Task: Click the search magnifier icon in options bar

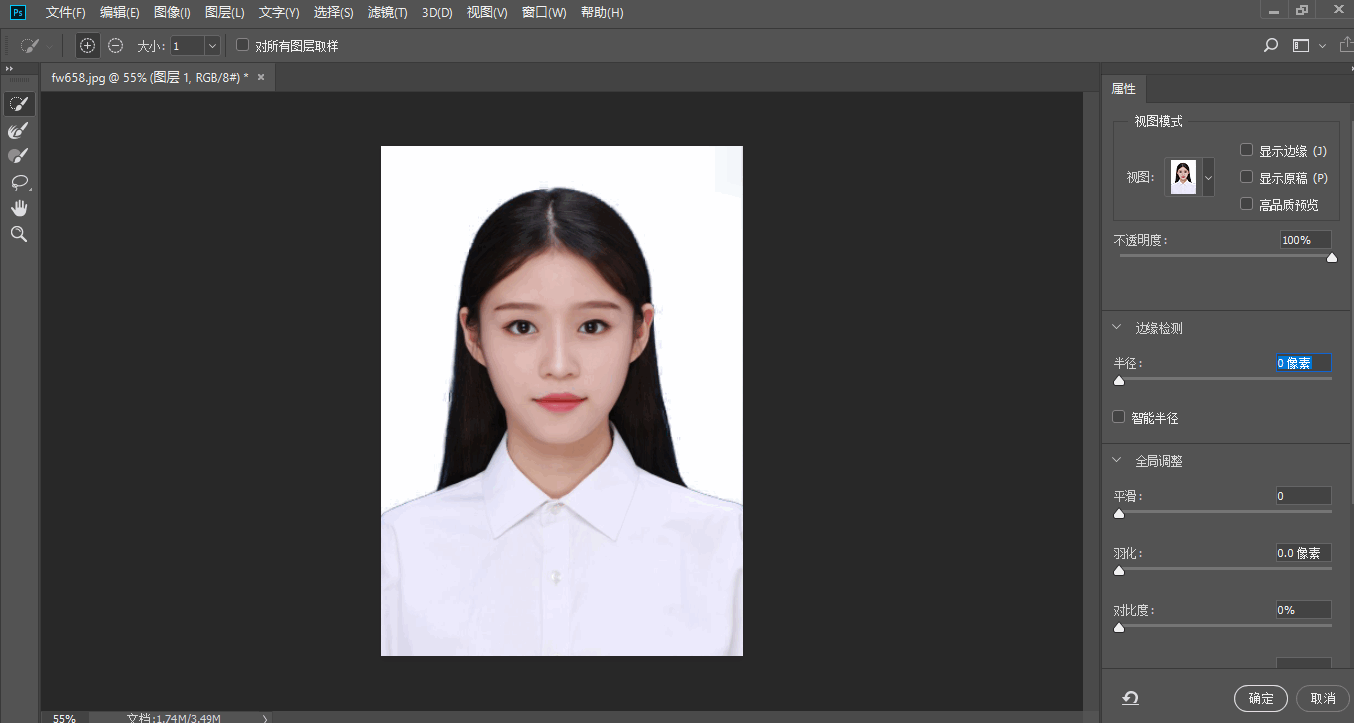Action: (1270, 45)
